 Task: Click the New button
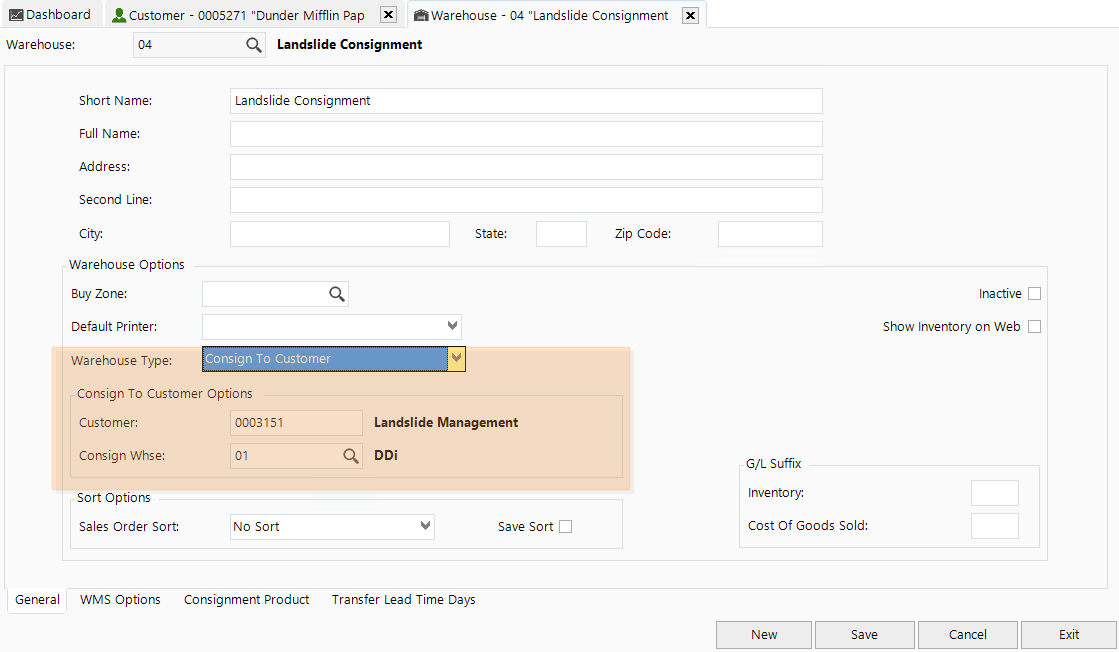tap(763, 634)
